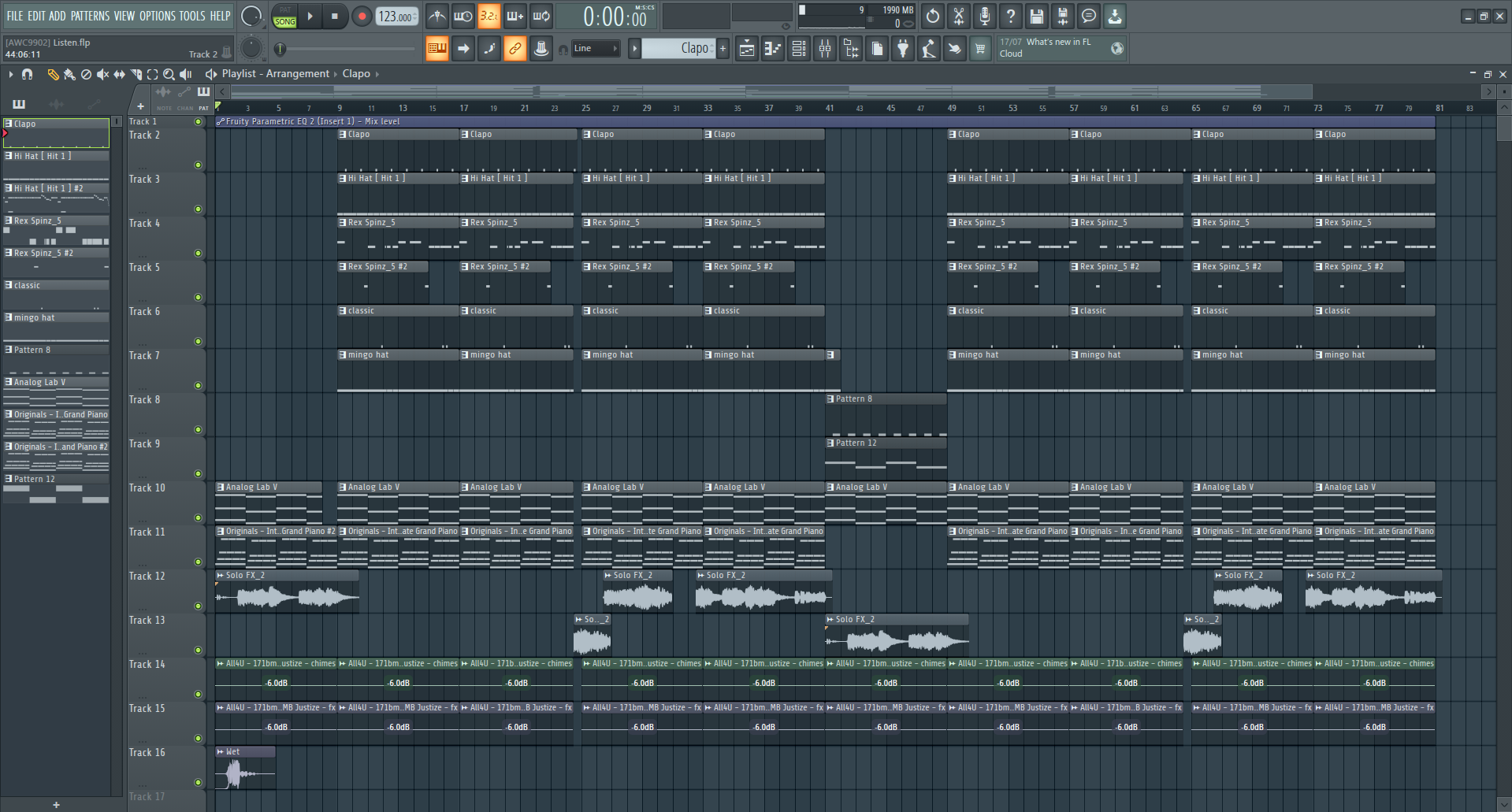The image size is (1512, 812).
Task: Open the Mixer view
Action: point(825,49)
